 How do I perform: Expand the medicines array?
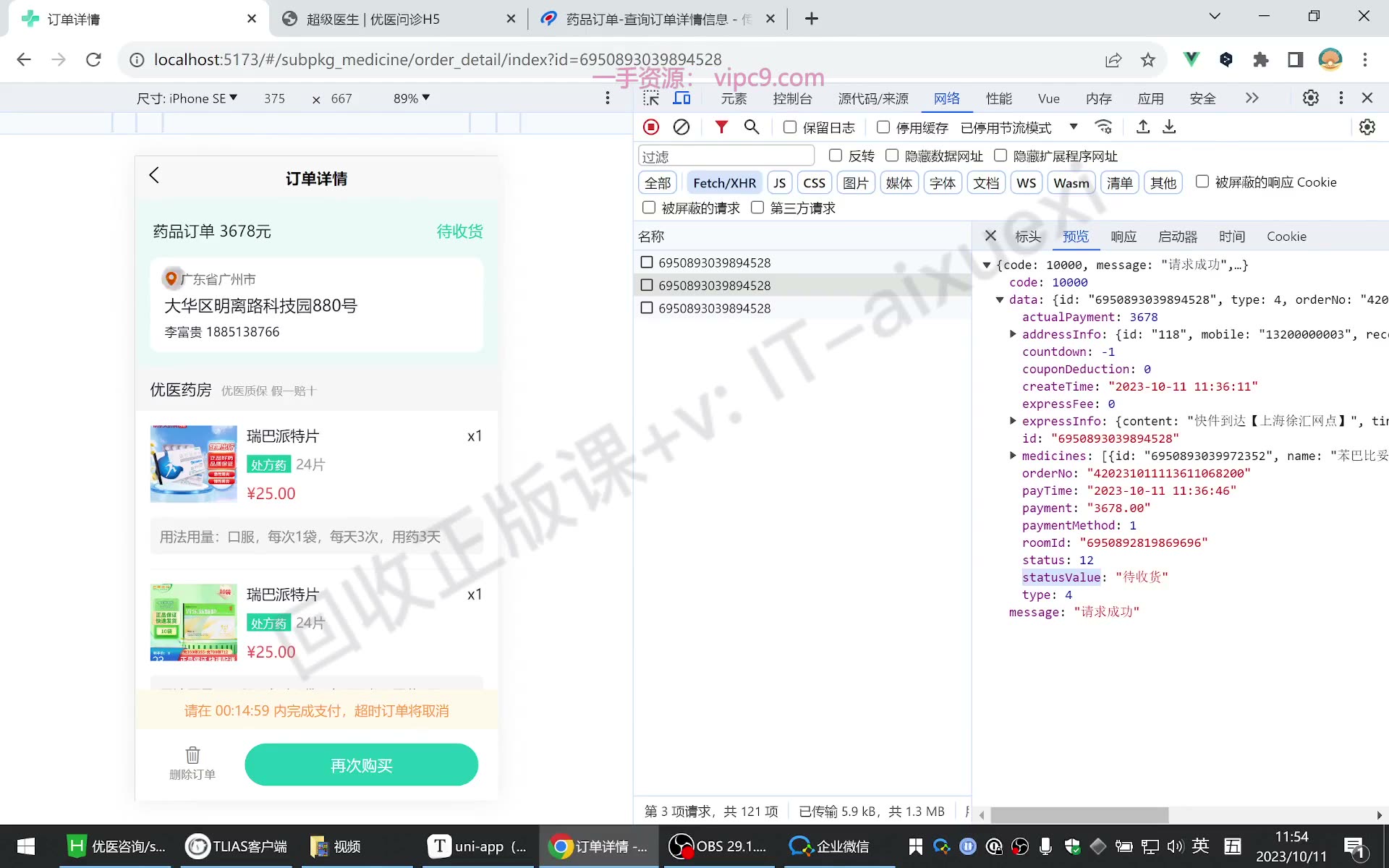1013,456
